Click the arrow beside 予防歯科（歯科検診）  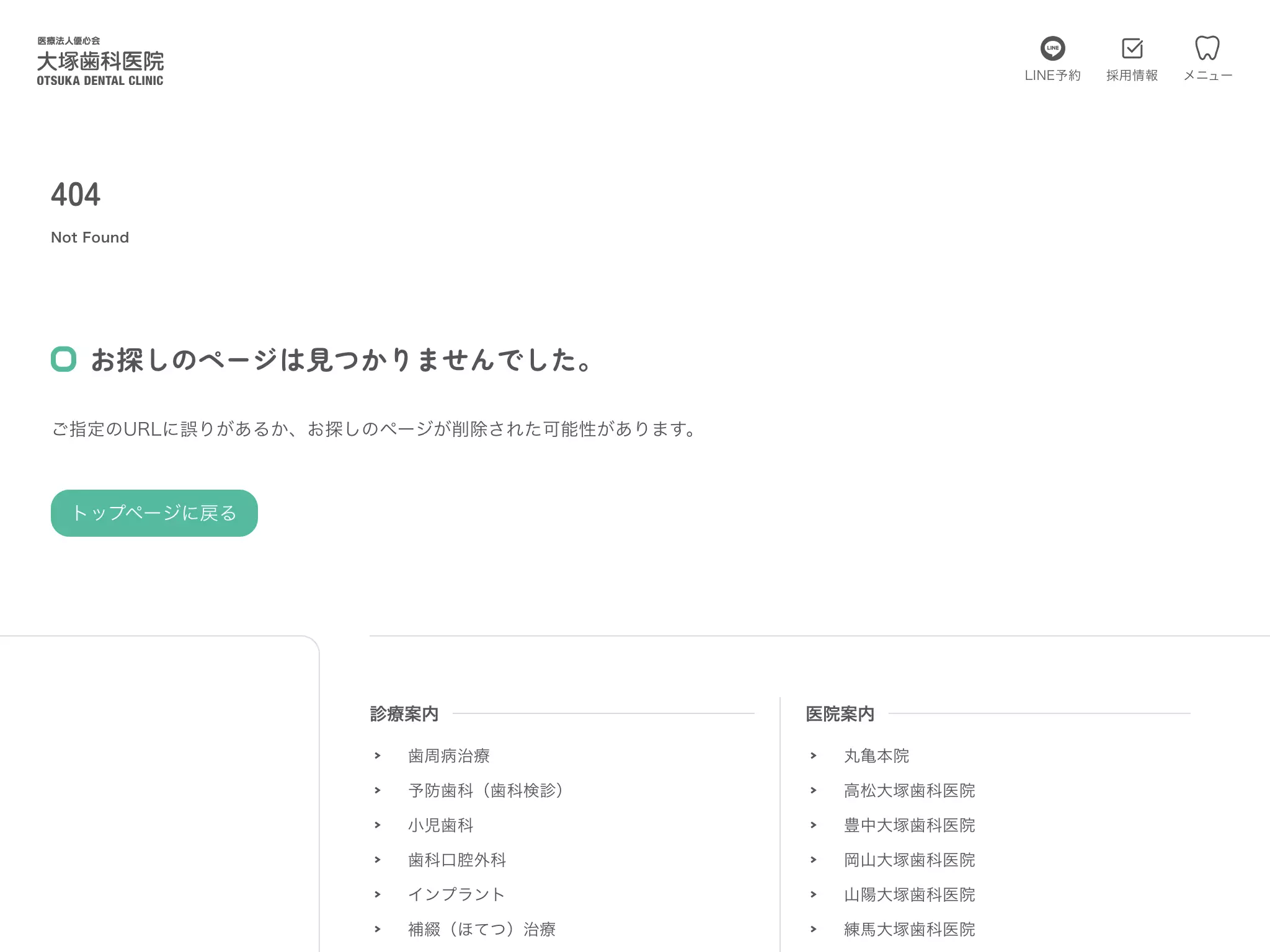click(378, 790)
